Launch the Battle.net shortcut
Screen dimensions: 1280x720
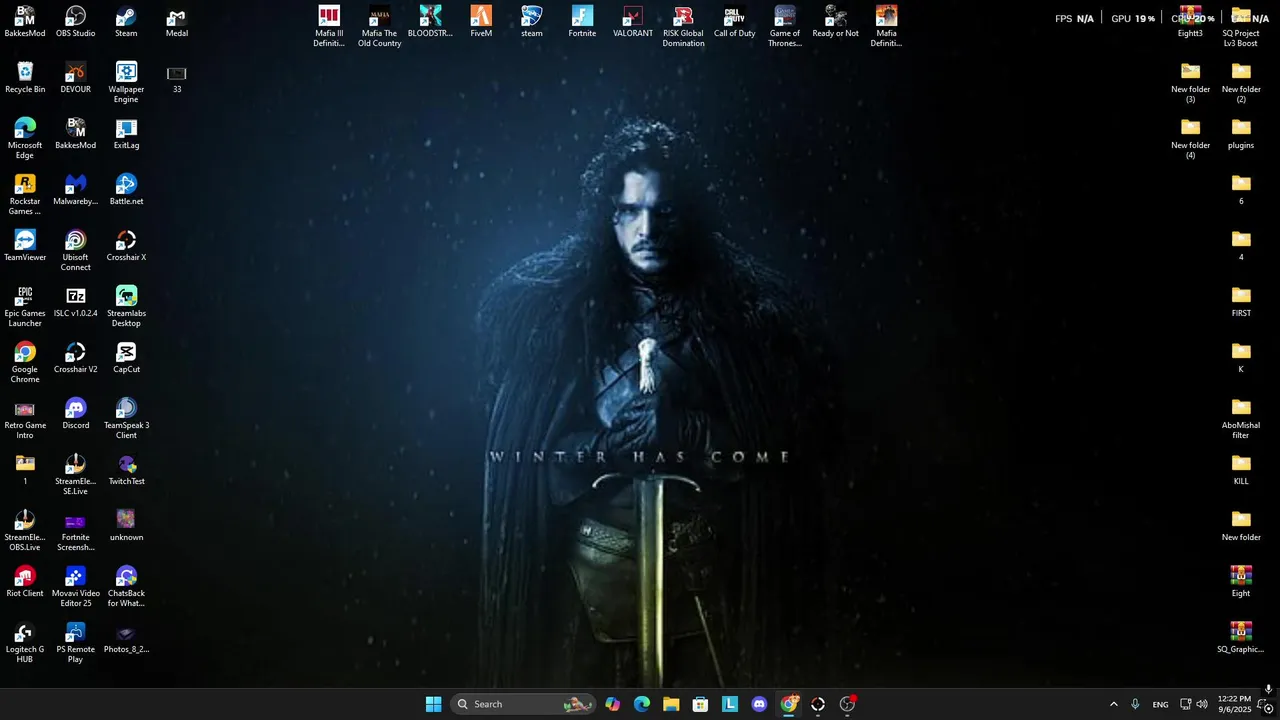(x=126, y=190)
